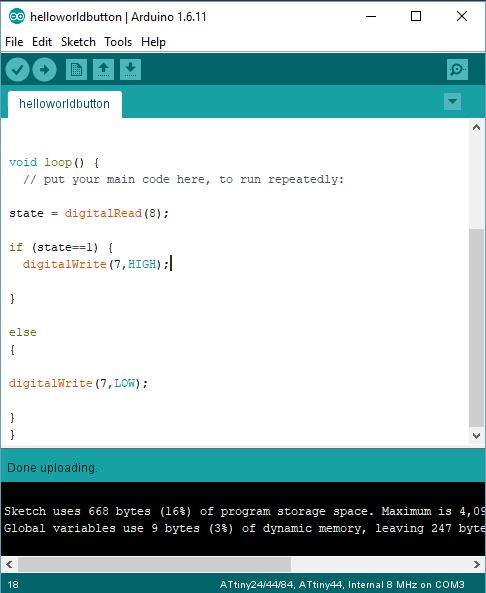Open the File menu
486x593 pixels.
point(14,42)
